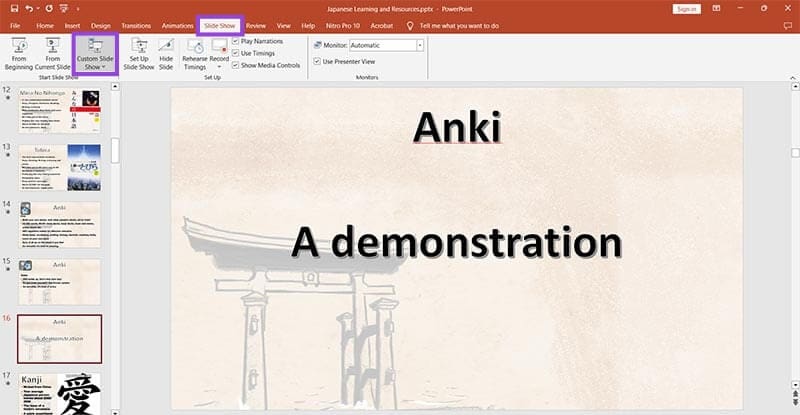Start presentation from the quick access toolbar
The height and width of the screenshot is (415, 800).
[x=64, y=9]
